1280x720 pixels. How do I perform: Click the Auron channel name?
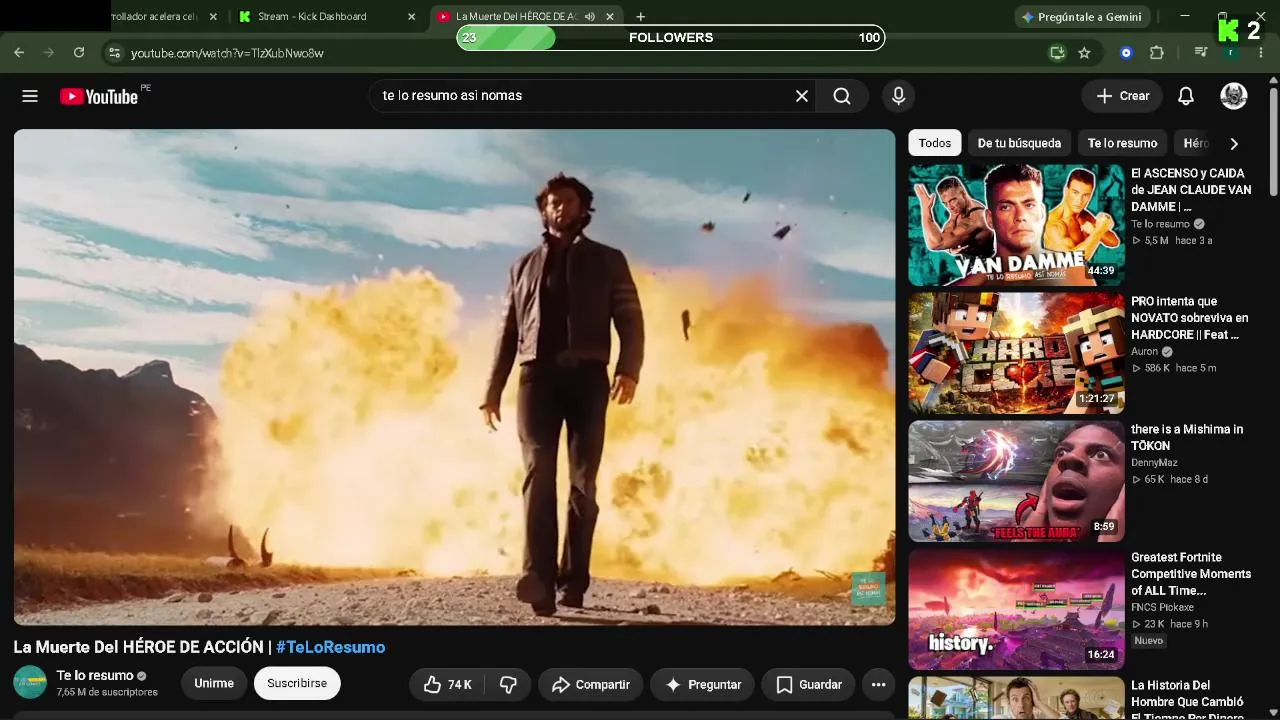coord(1145,352)
